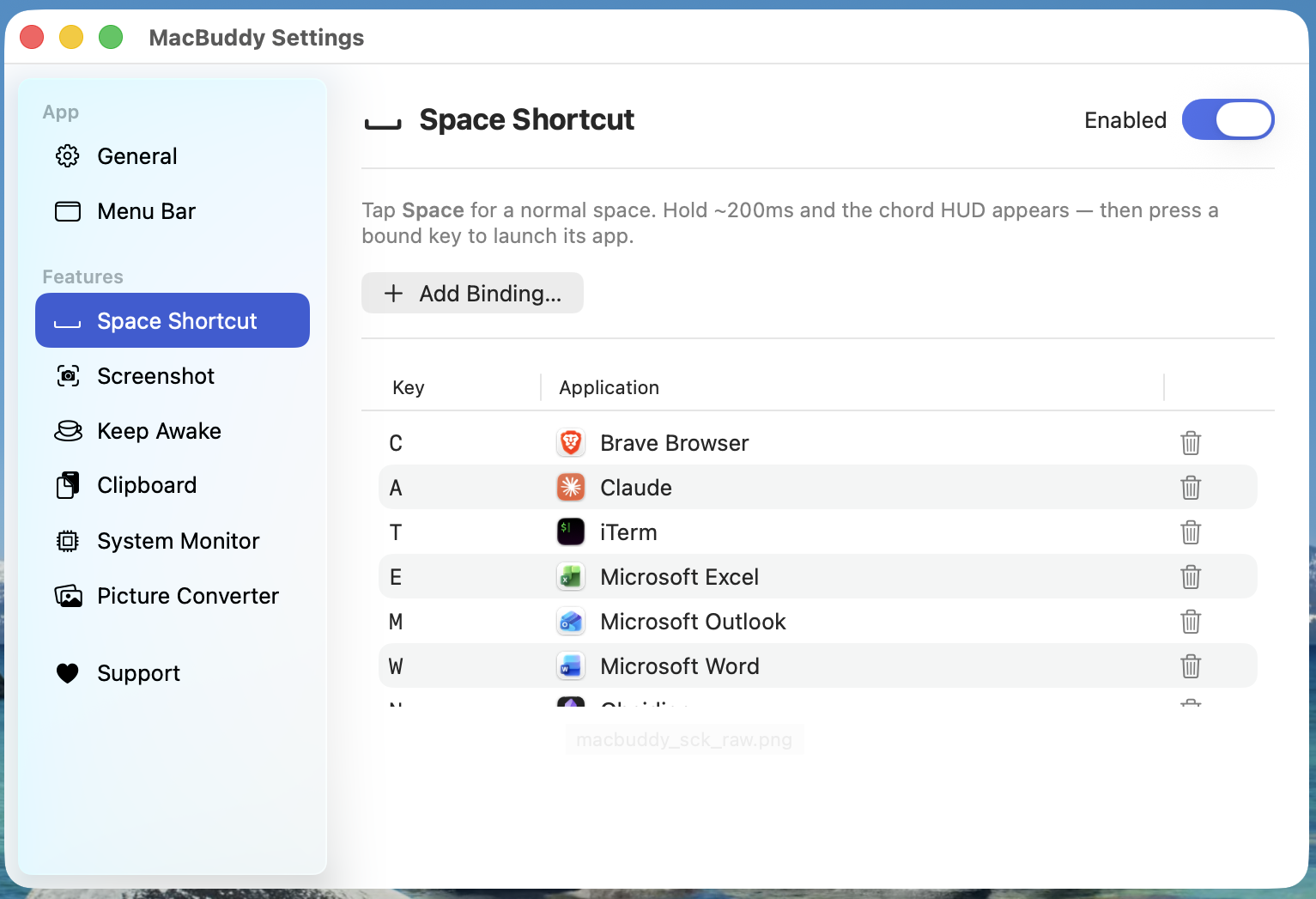Image resolution: width=1316 pixels, height=899 pixels.
Task: Select the key W cell
Action: tap(396, 666)
